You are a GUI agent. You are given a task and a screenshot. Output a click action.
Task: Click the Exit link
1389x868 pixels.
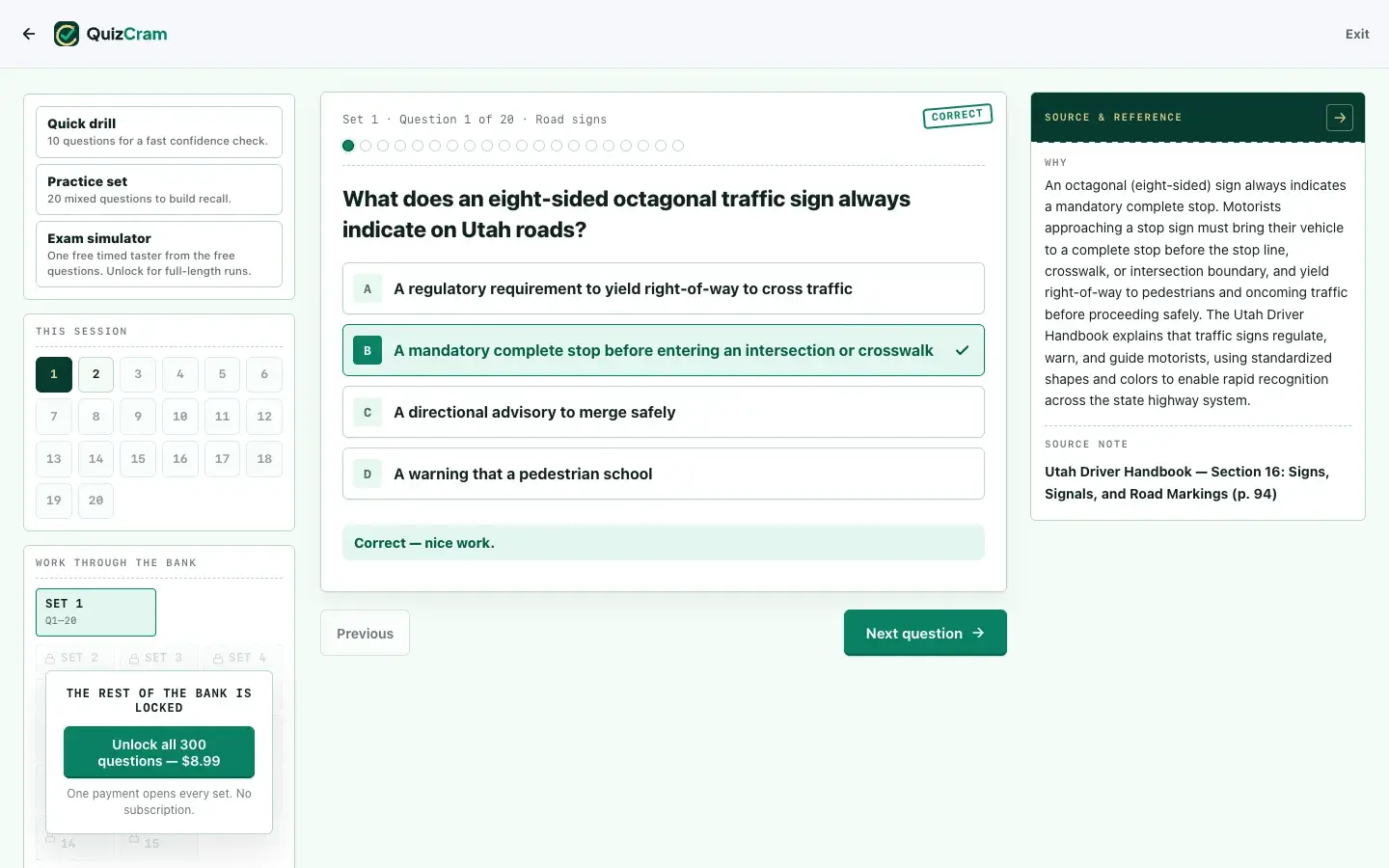coord(1357,34)
